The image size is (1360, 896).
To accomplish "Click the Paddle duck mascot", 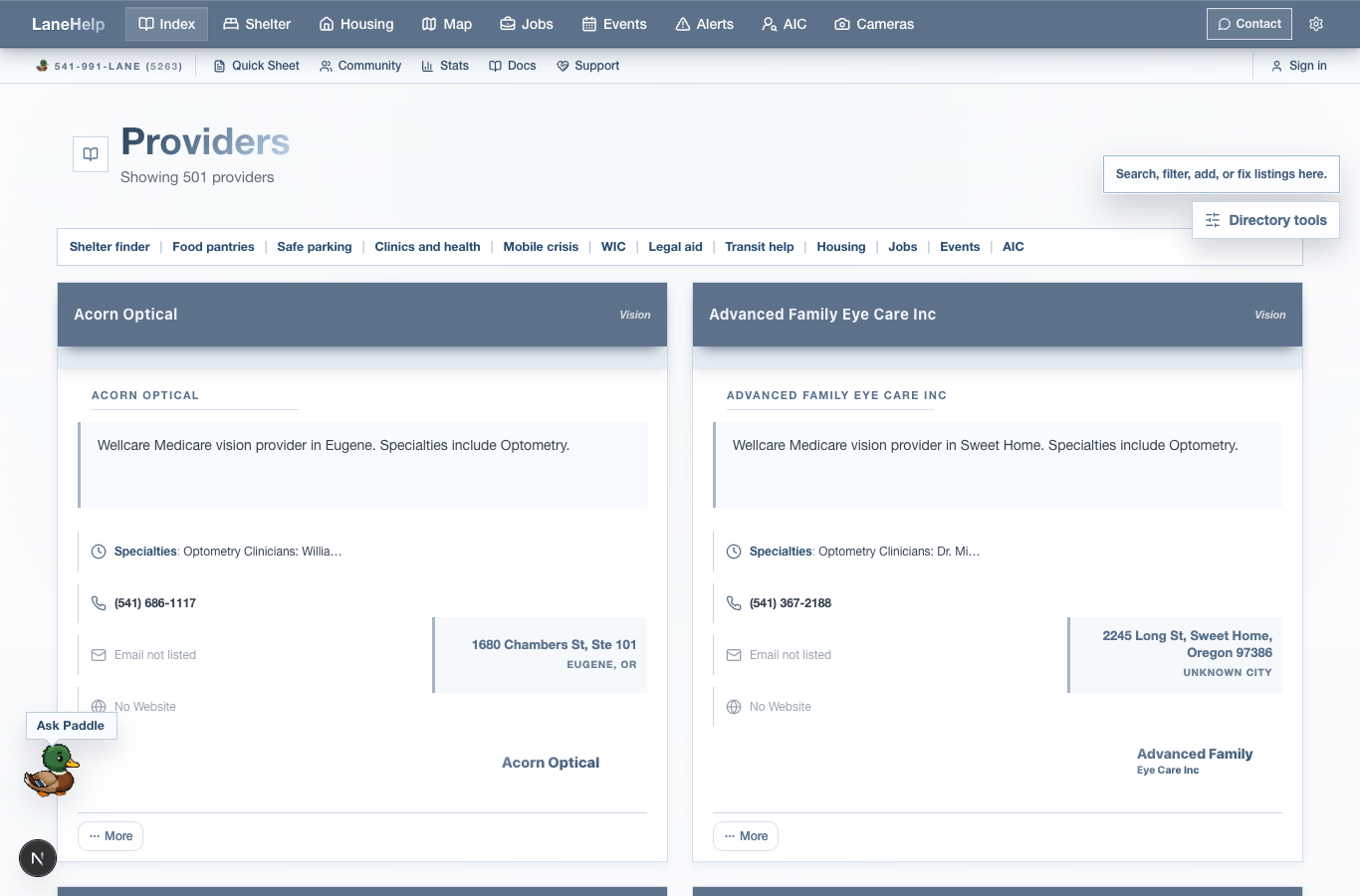I will click(51, 771).
